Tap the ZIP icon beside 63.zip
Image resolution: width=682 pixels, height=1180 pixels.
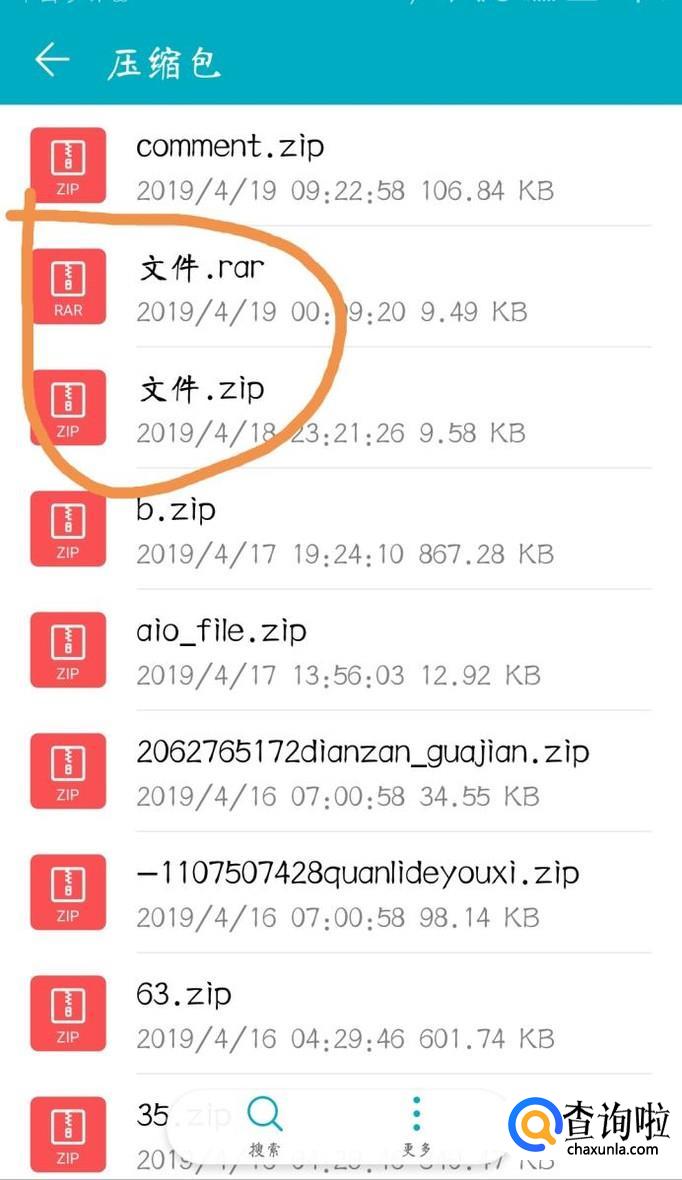tap(68, 1014)
